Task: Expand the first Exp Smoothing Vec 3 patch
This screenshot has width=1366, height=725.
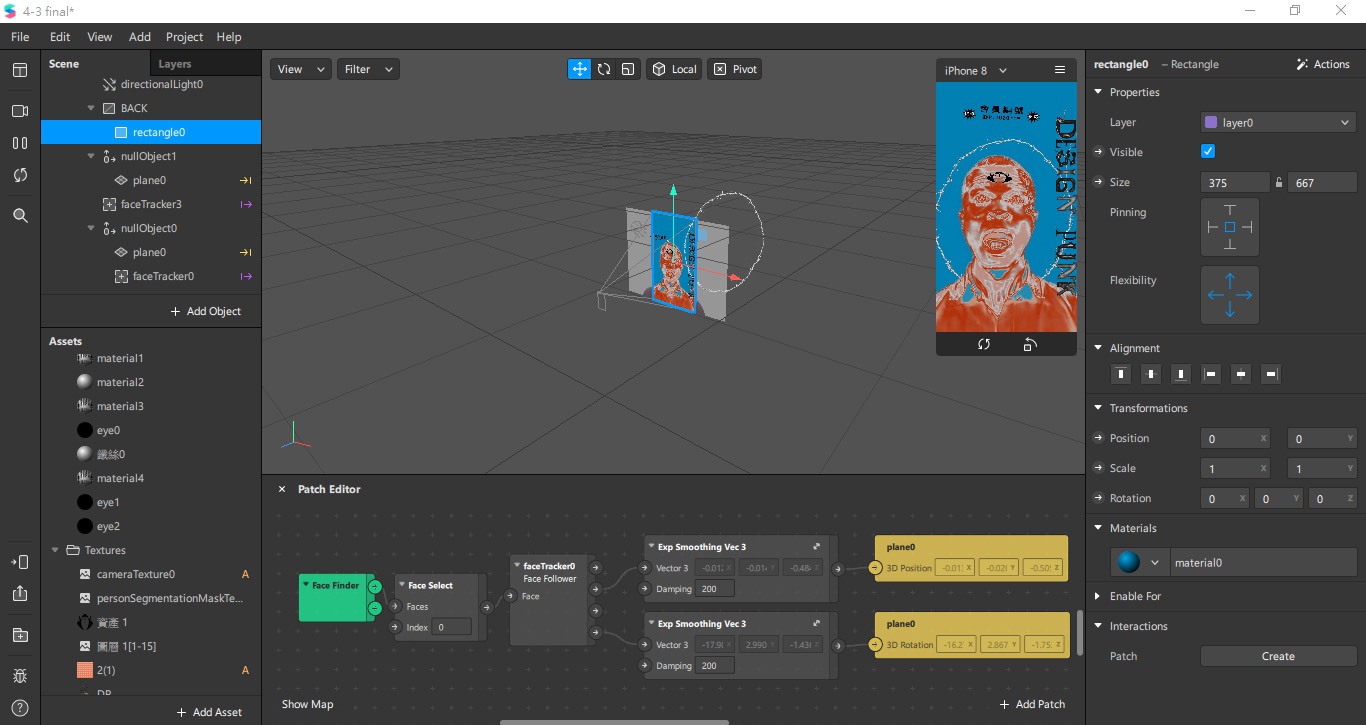Action: (817, 547)
